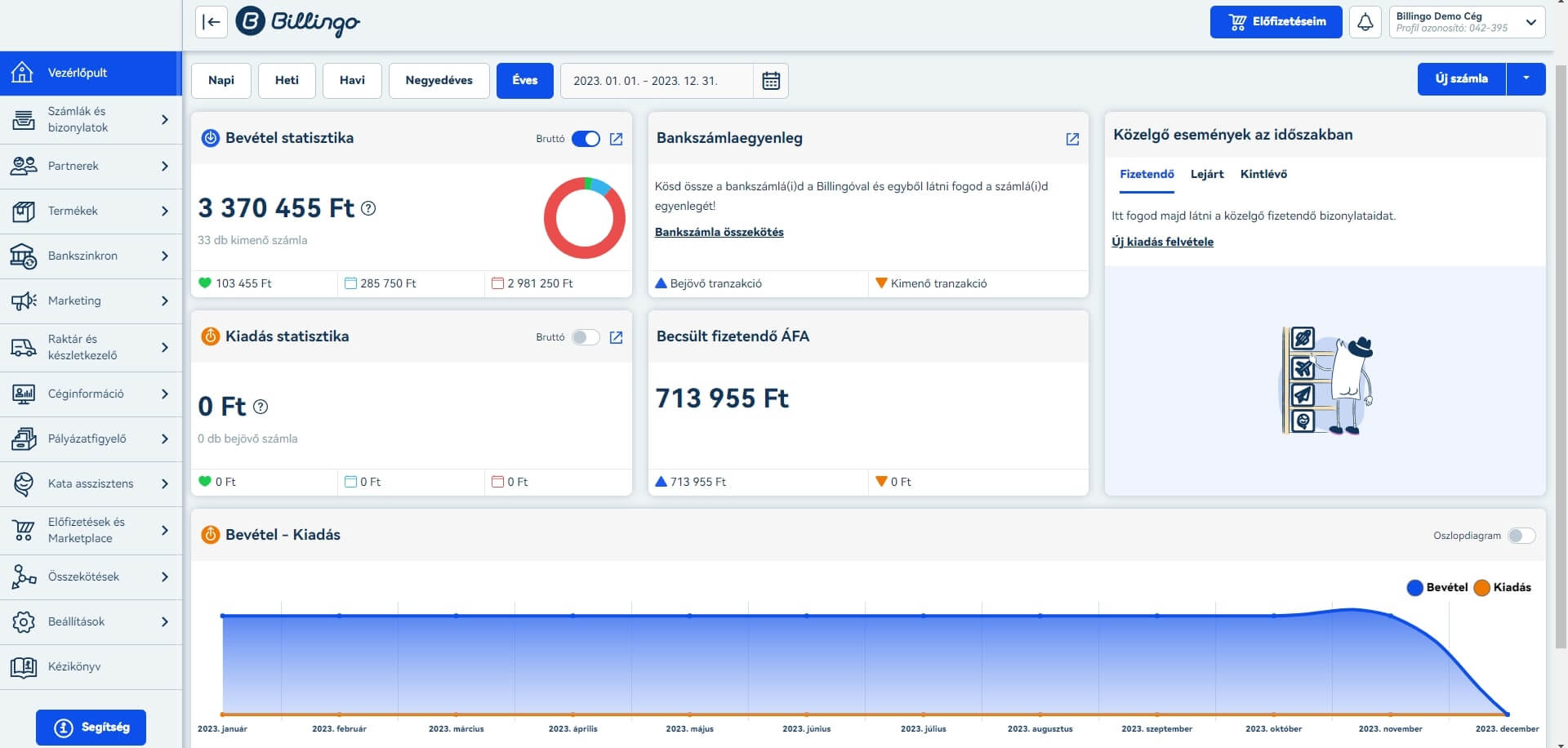This screenshot has width=1568, height=748.
Task: Click the Bankszinkron sidebar icon
Action: tap(22, 256)
